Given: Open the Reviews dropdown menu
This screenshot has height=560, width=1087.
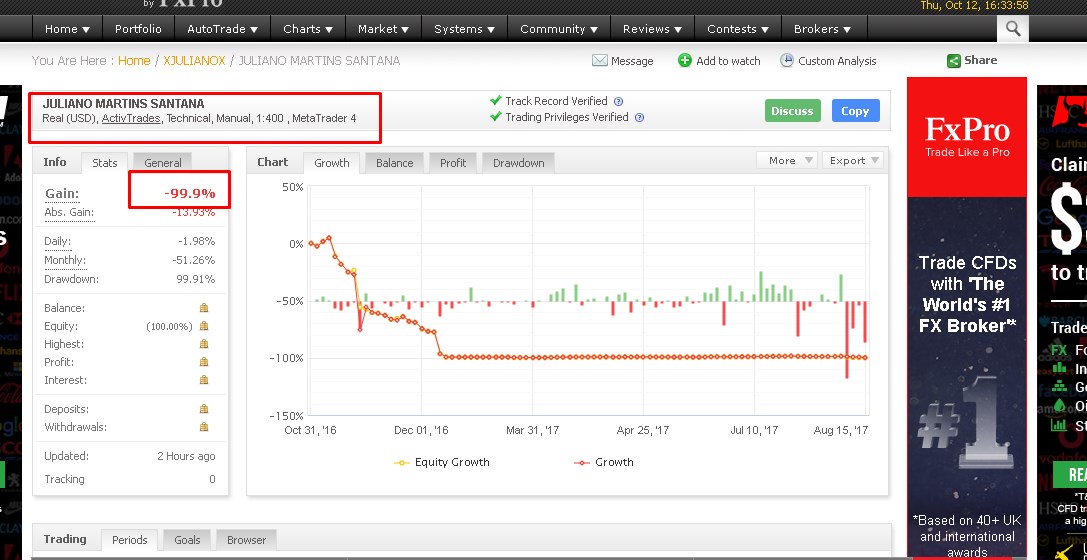Looking at the screenshot, I should point(652,29).
